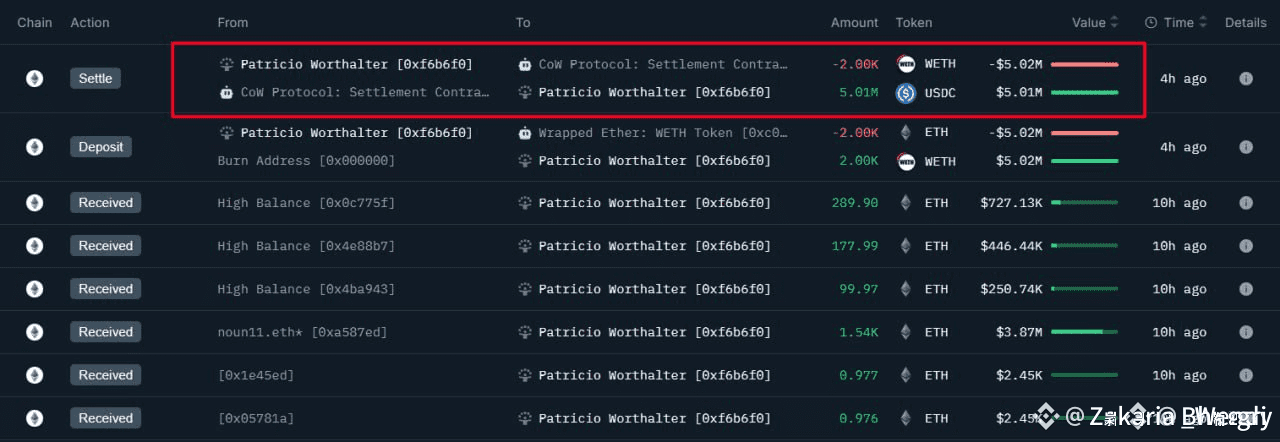The width and height of the screenshot is (1280, 442).
Task: Click the clock icon beside Time header
Action: pos(1151,22)
